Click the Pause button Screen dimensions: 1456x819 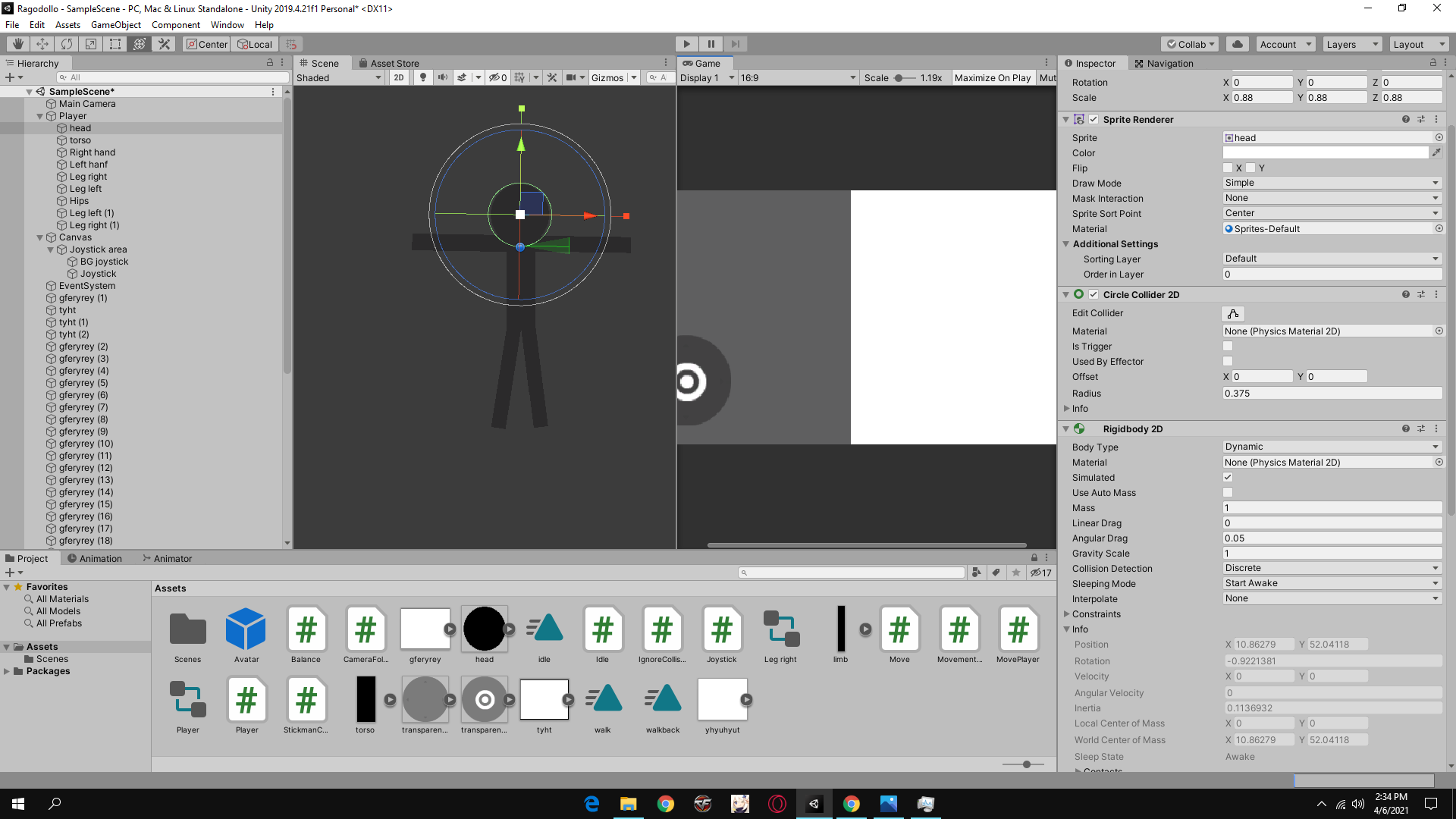711,44
